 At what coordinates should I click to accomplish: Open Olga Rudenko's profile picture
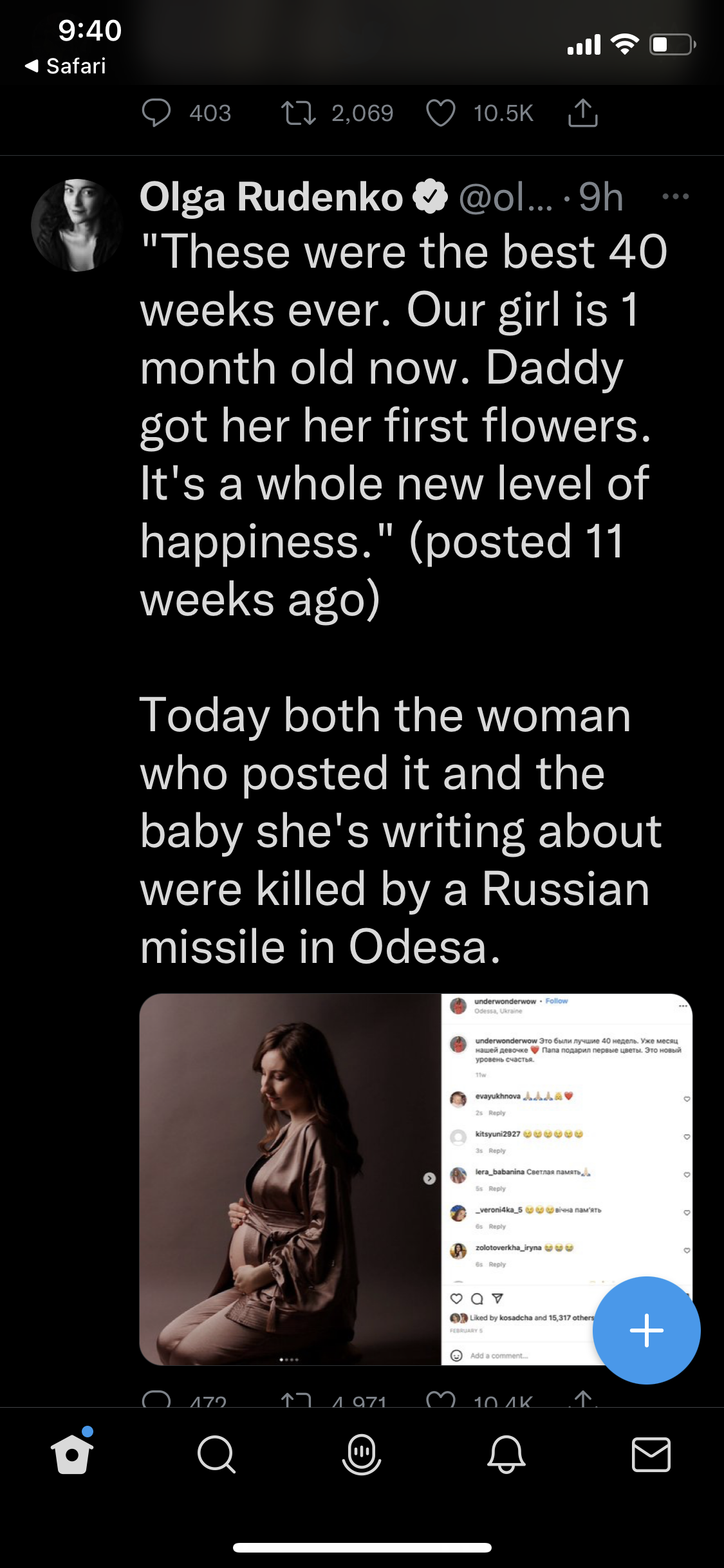77,225
